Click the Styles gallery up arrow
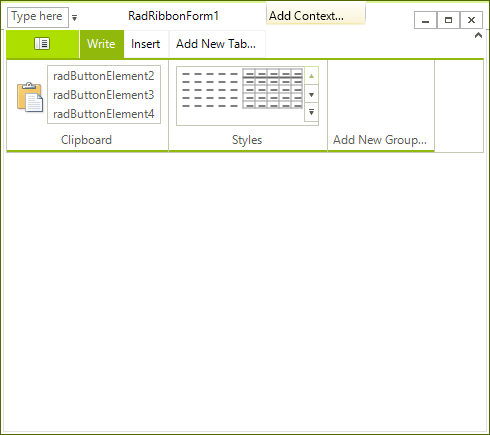The image size is (490, 435). click(x=311, y=76)
